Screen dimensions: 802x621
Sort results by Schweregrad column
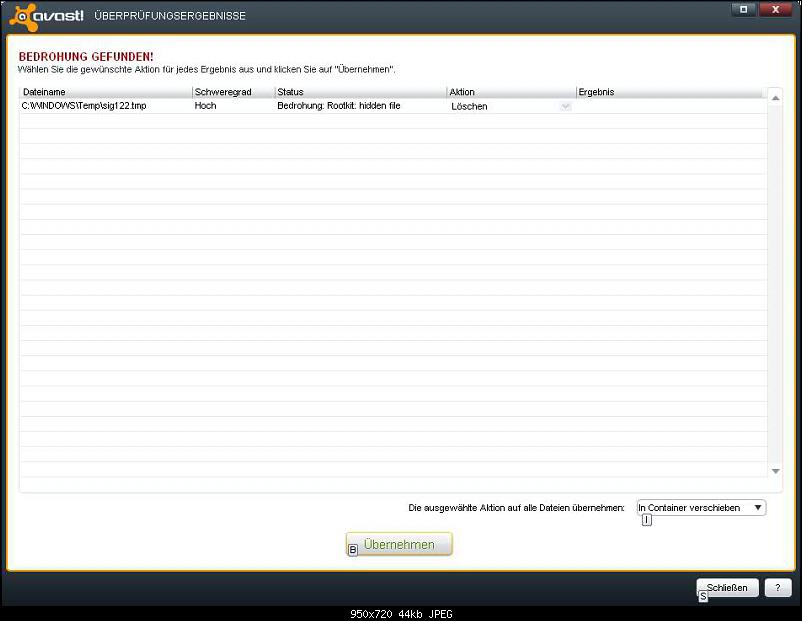tap(232, 92)
